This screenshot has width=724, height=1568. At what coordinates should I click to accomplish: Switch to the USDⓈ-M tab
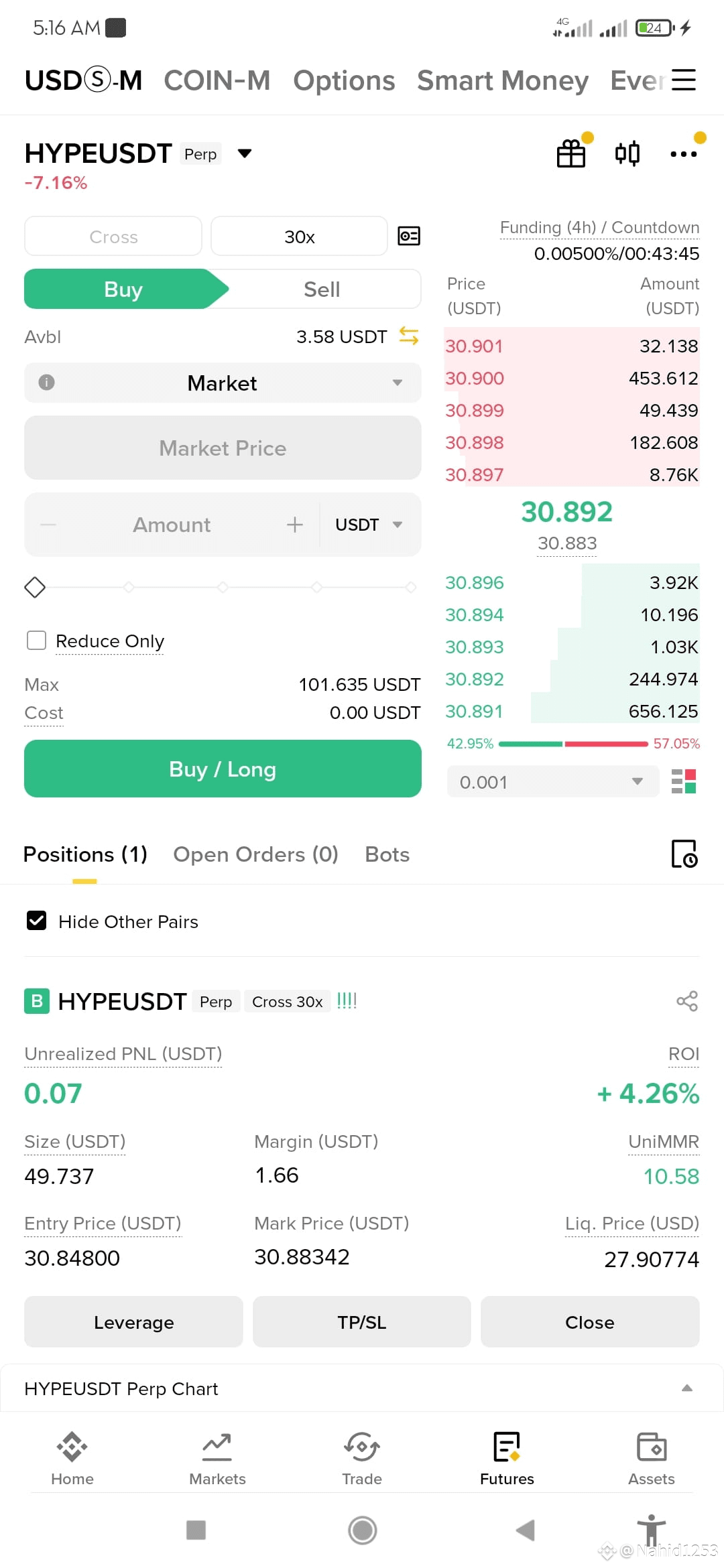tap(83, 80)
